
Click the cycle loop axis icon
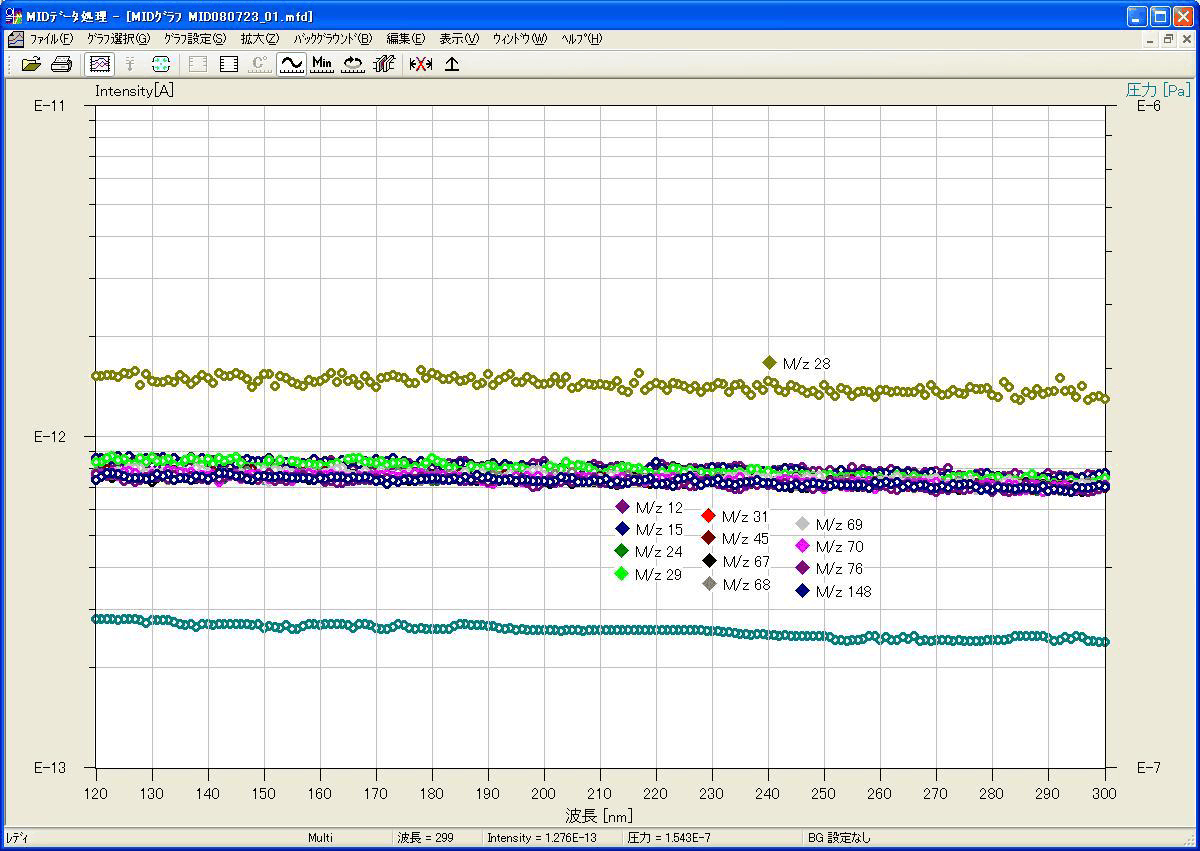(x=353, y=64)
